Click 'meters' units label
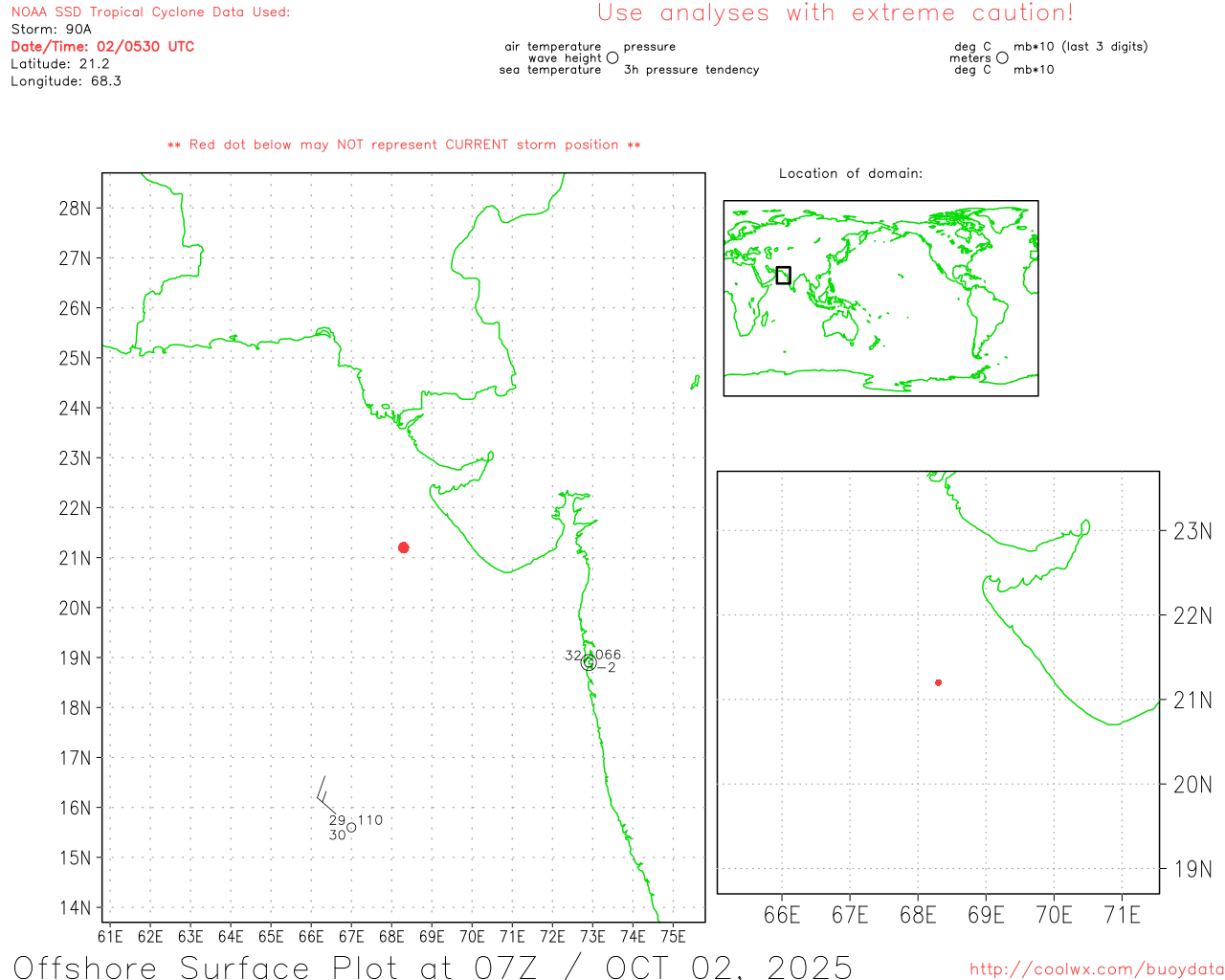1225x980 pixels. tap(970, 58)
